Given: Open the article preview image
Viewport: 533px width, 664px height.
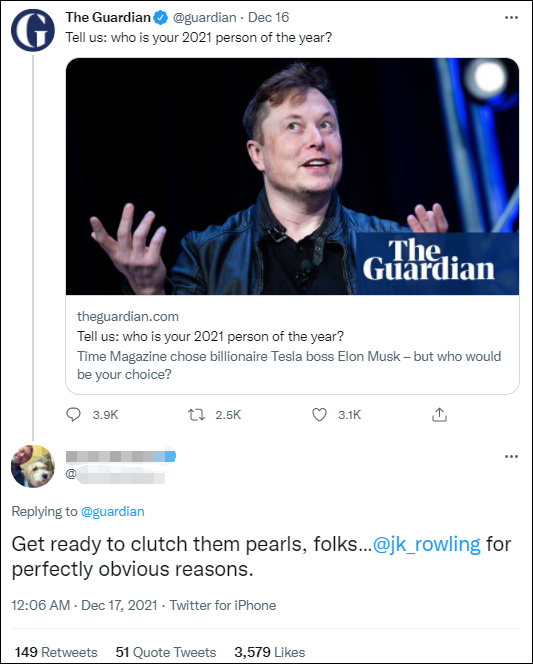Looking at the screenshot, I should (292, 176).
